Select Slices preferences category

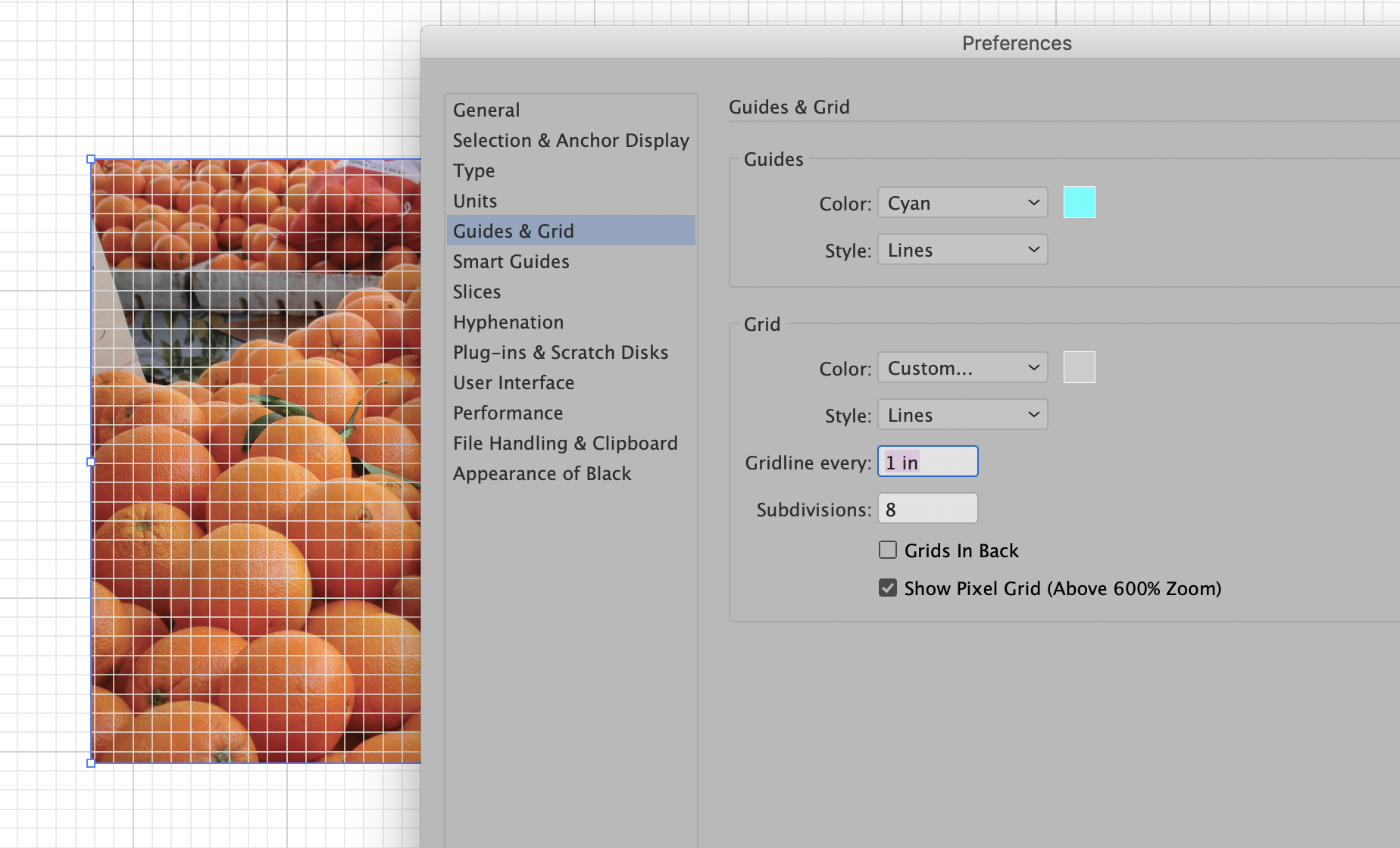tap(477, 292)
